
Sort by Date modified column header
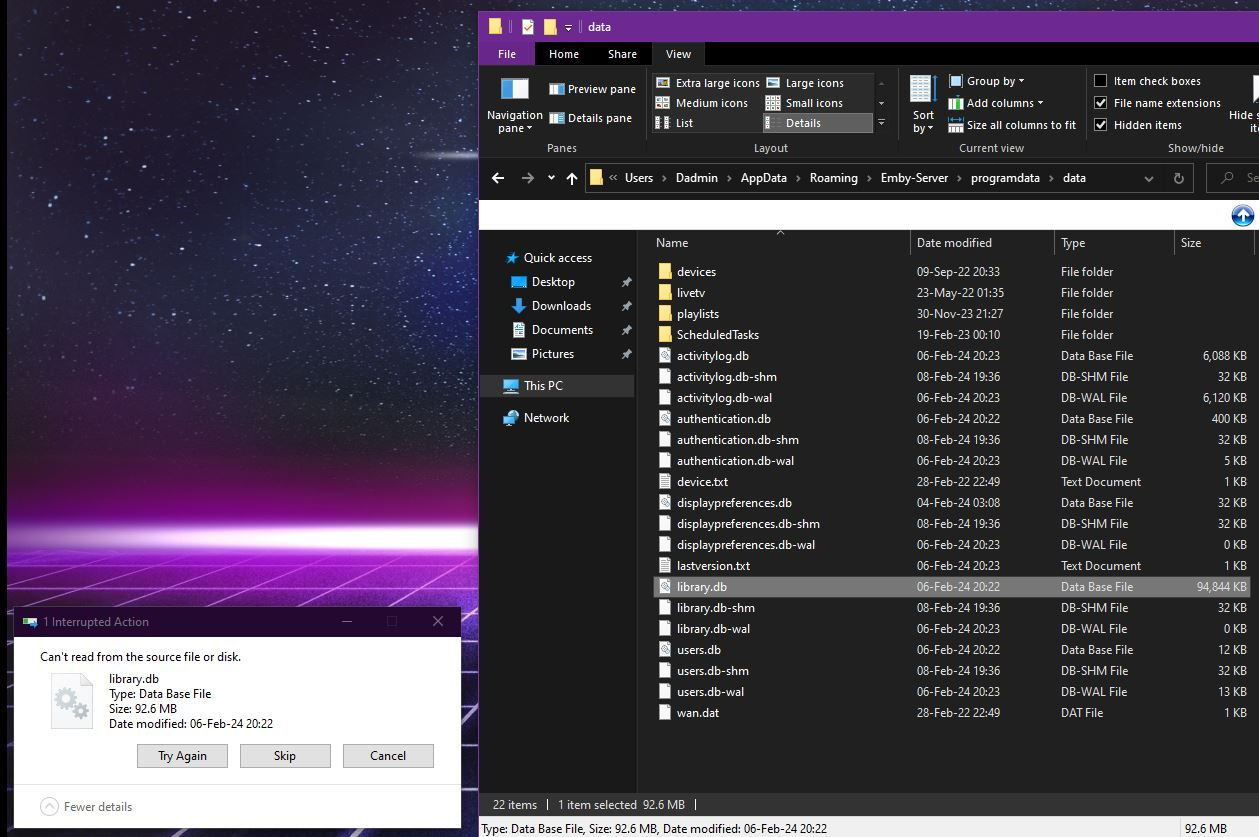[954, 243]
